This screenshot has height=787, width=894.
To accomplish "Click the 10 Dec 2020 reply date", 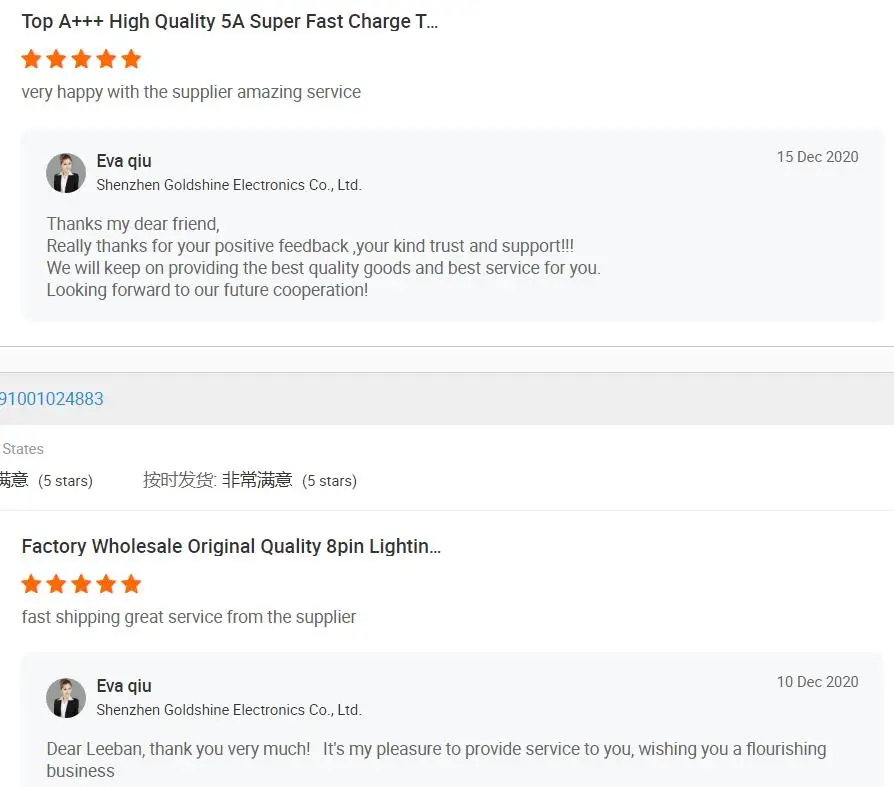I will (817, 682).
